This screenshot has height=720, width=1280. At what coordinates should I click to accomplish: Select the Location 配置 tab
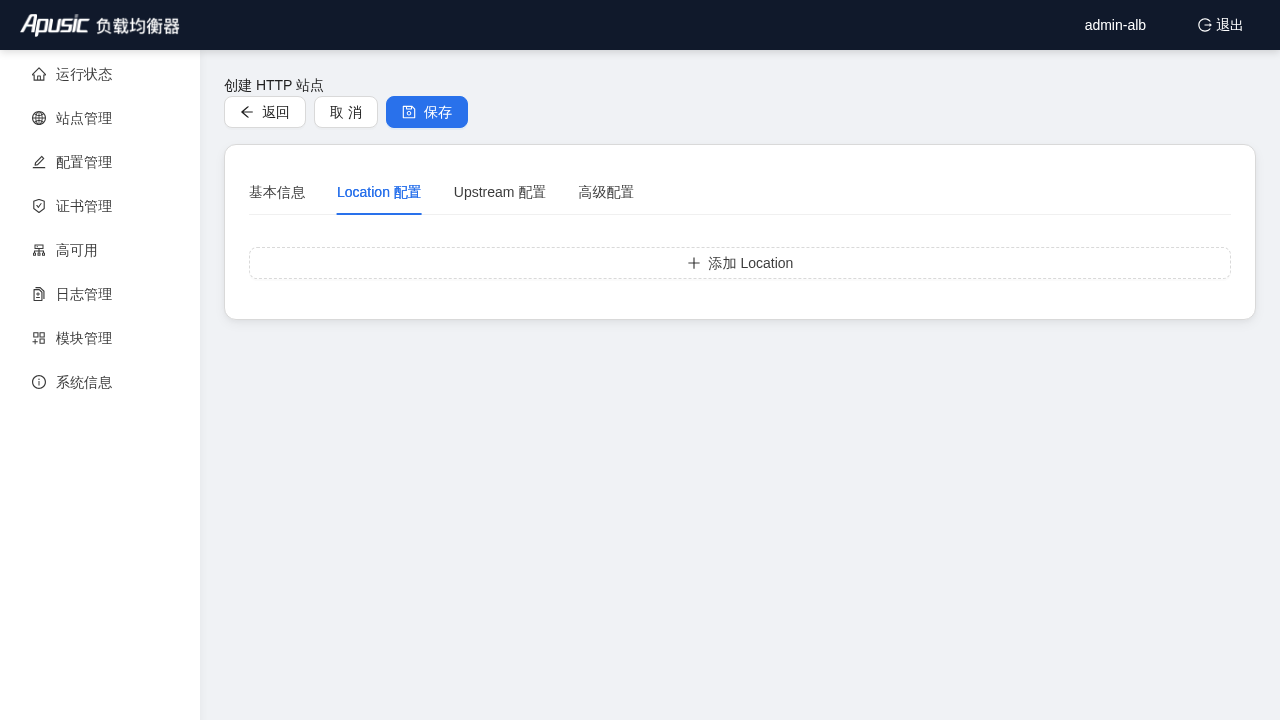[x=379, y=192]
